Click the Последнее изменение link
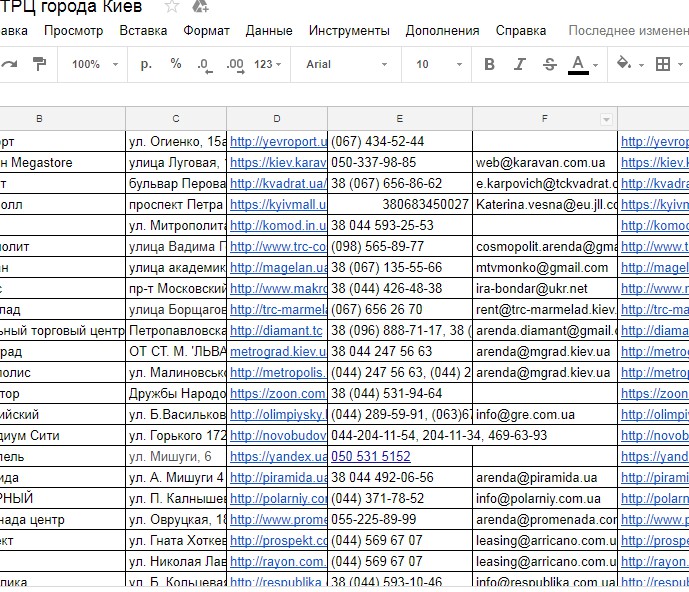This screenshot has height=592, width=689. [628, 30]
